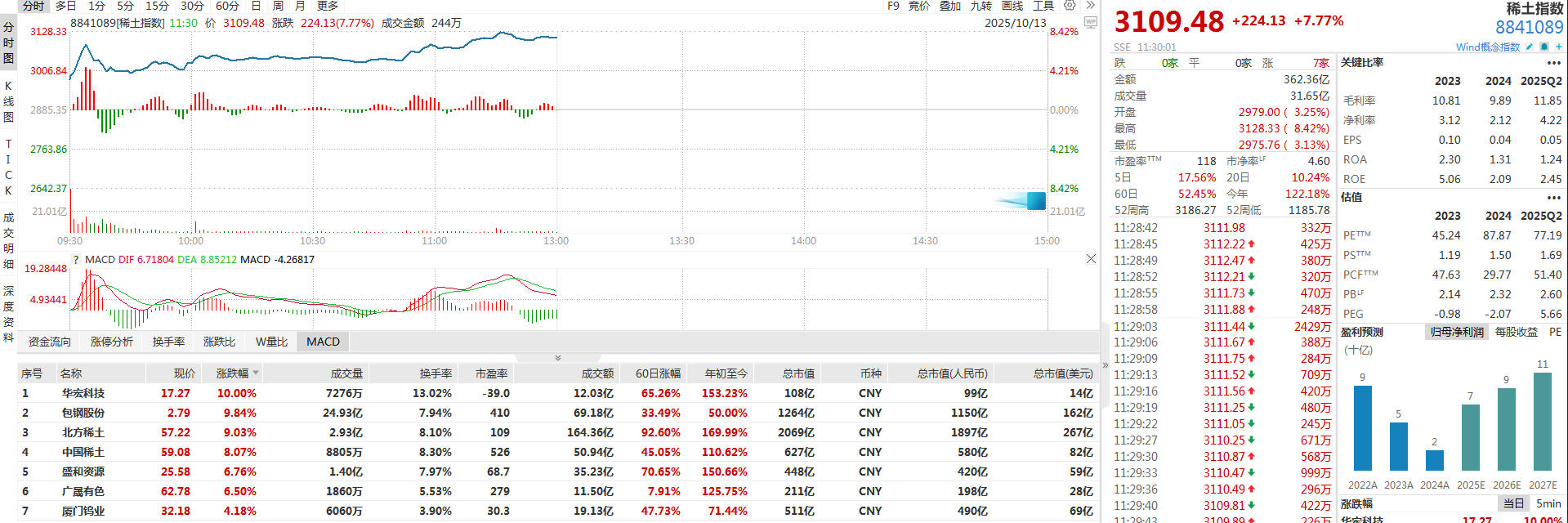Open the 关键比率 more options ellipsis
Screen dimensions: 1568x523
pyautogui.click(x=1552, y=63)
